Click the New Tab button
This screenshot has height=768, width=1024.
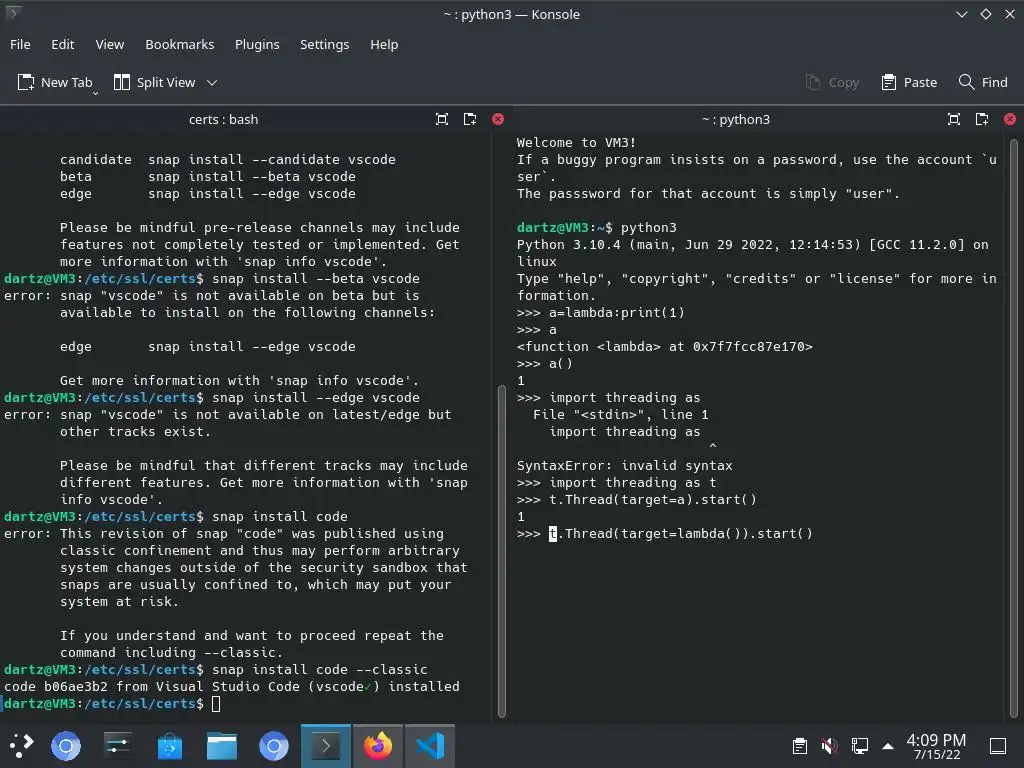pos(55,82)
